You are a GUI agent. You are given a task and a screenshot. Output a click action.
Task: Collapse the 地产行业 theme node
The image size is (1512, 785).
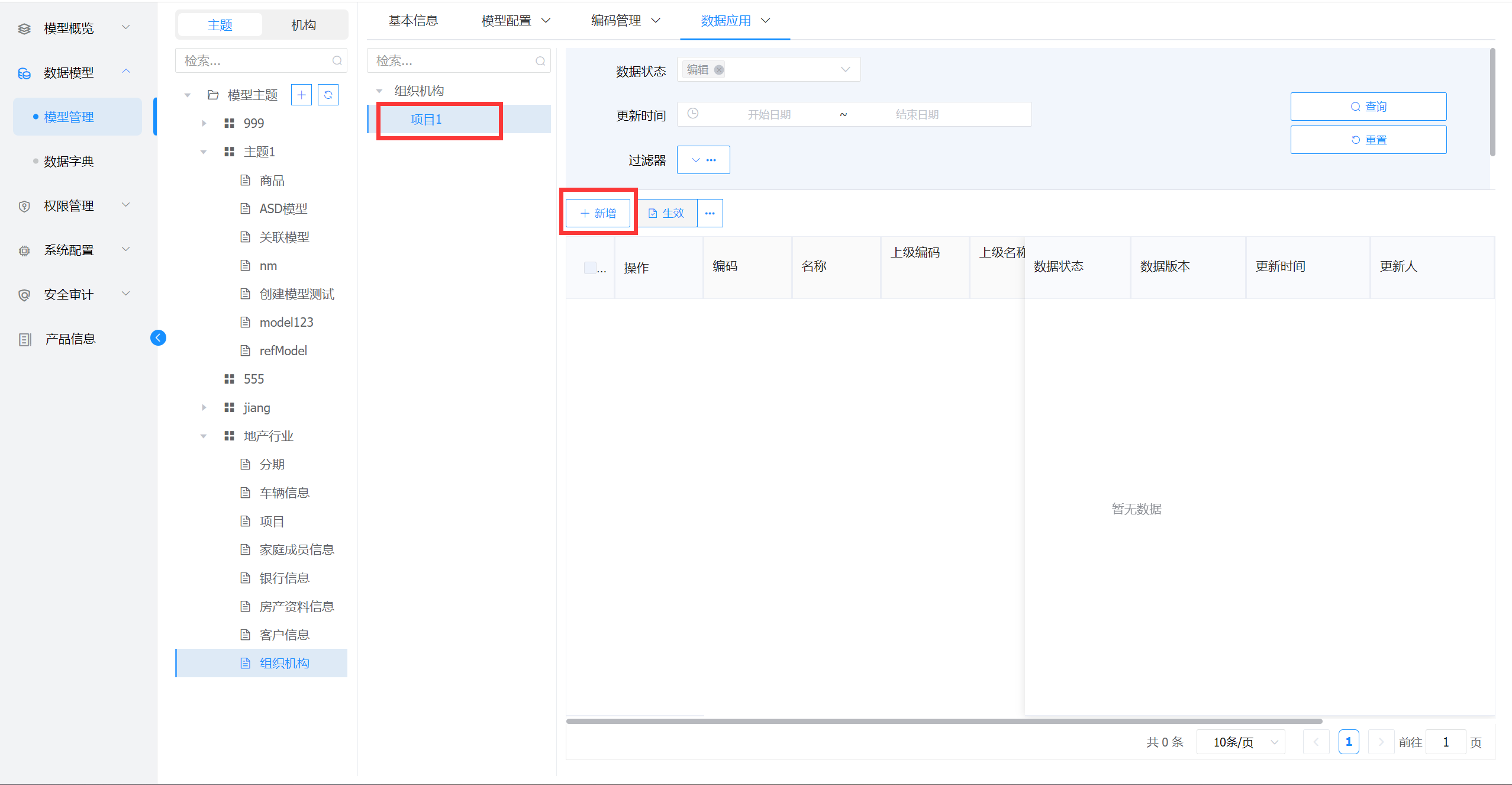point(204,436)
